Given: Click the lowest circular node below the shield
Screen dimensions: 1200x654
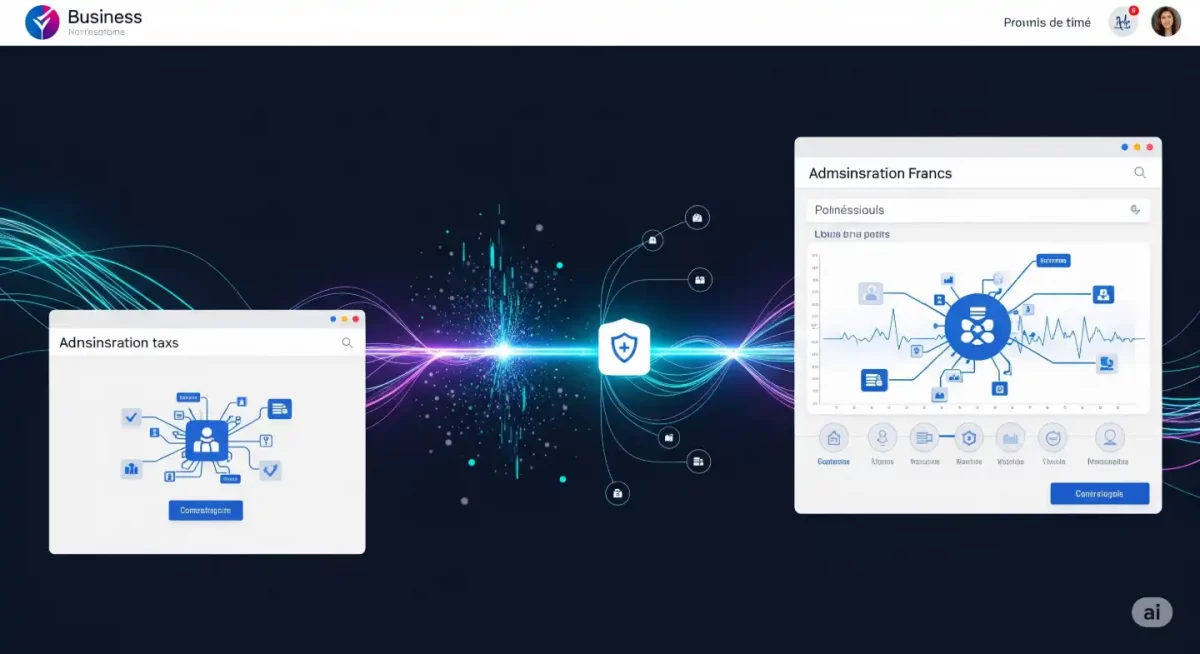Looking at the screenshot, I should 618,493.
